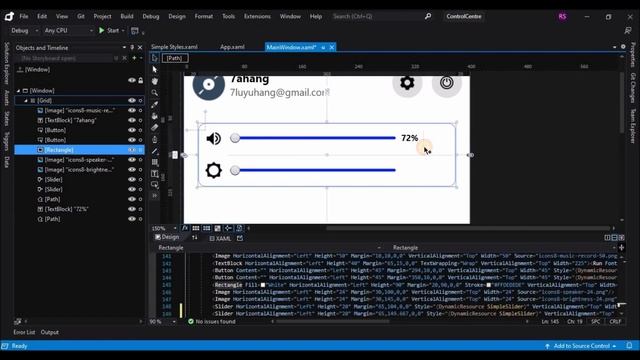The image size is (640, 360).
Task: Toggle the show/hide all eye in header
Action: click(131, 80)
